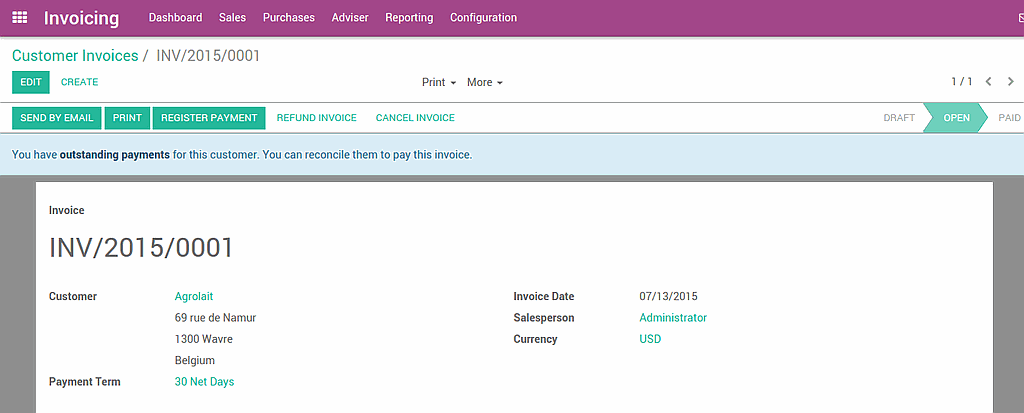
Task: Go to next record arrow
Action: coord(1011,82)
